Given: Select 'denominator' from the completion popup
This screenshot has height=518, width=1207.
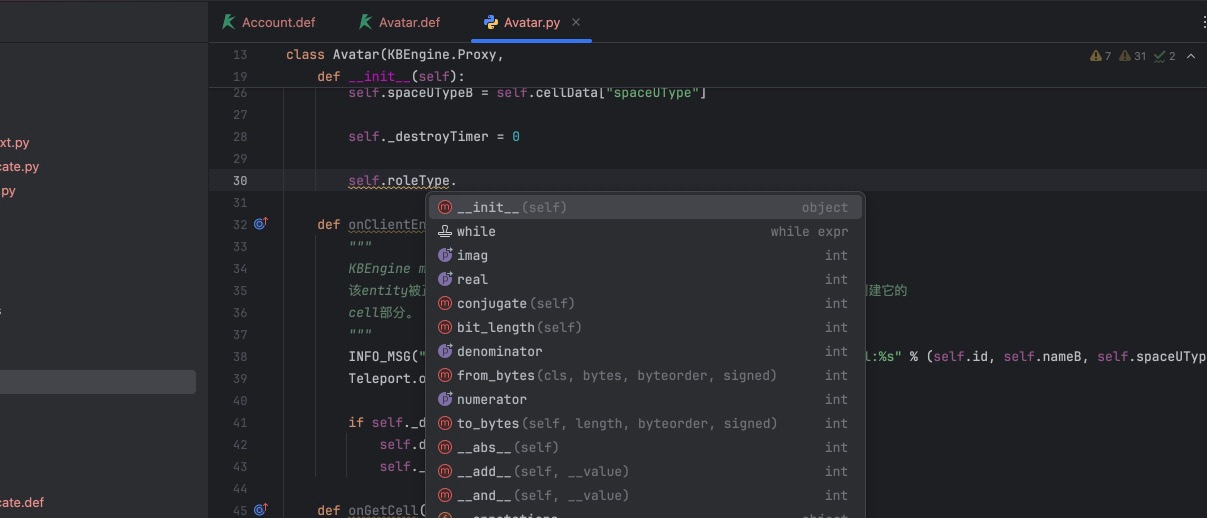Looking at the screenshot, I should point(499,351).
